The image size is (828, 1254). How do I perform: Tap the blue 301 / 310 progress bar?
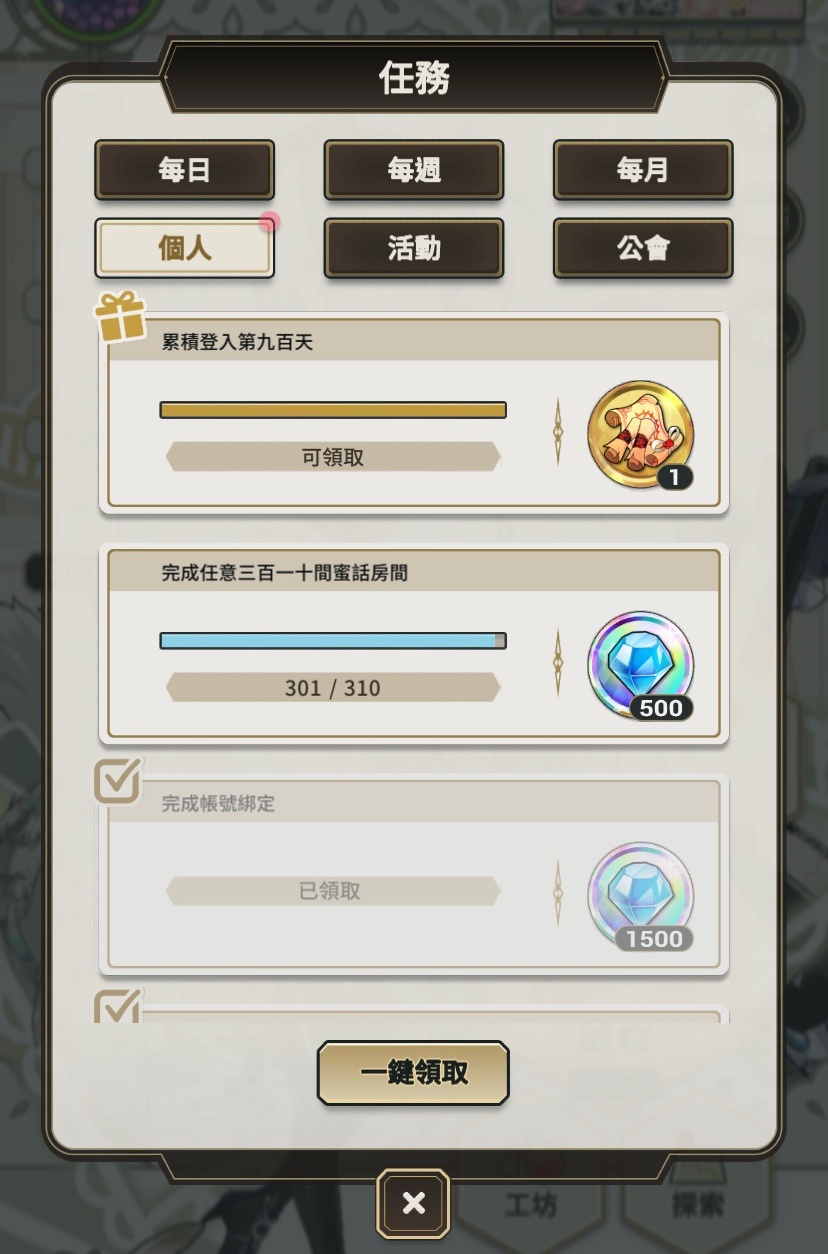pos(333,640)
